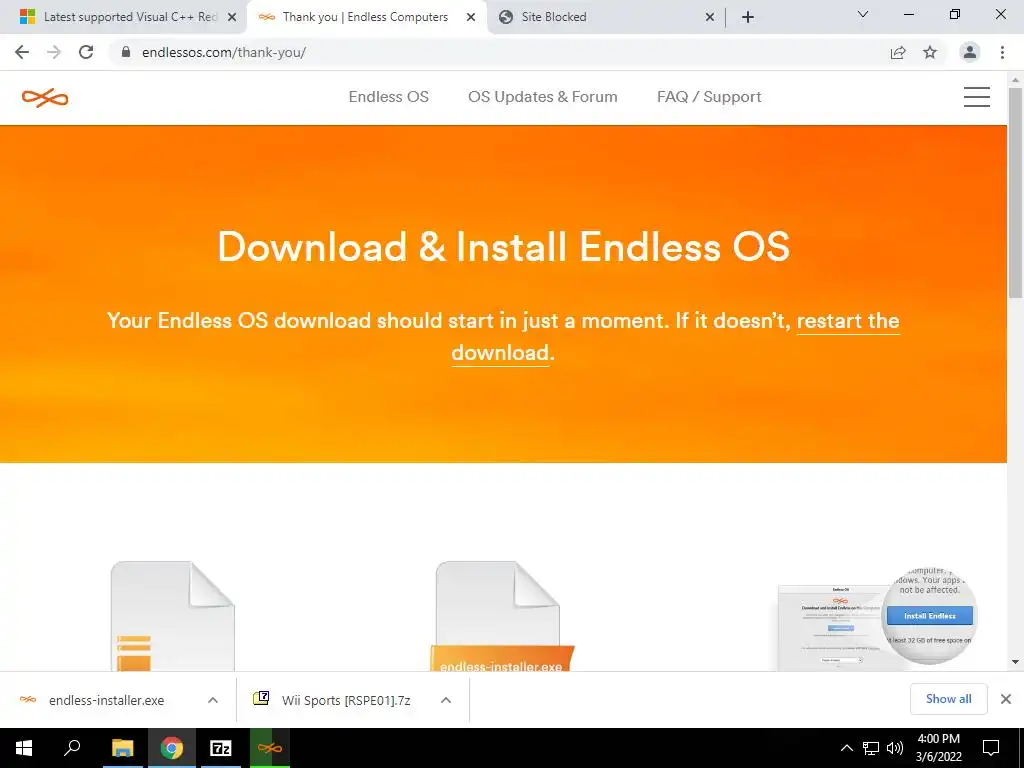Viewport: 1024px width, 768px height.
Task: Reload the current page
Action: coord(86,52)
